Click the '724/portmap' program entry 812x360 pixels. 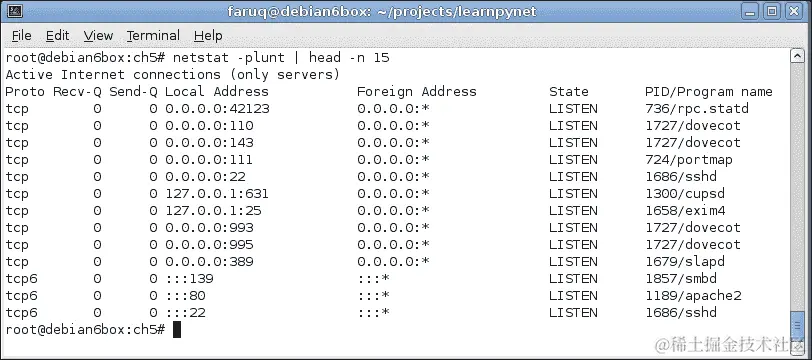click(x=689, y=160)
